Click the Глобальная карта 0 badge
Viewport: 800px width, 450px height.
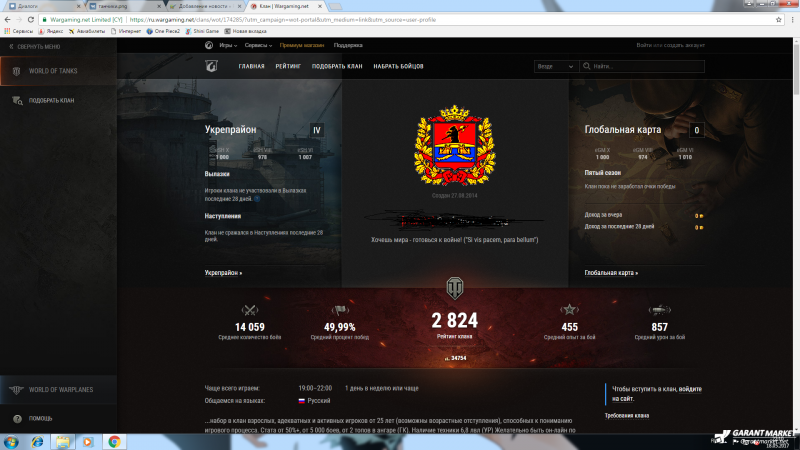click(x=696, y=130)
